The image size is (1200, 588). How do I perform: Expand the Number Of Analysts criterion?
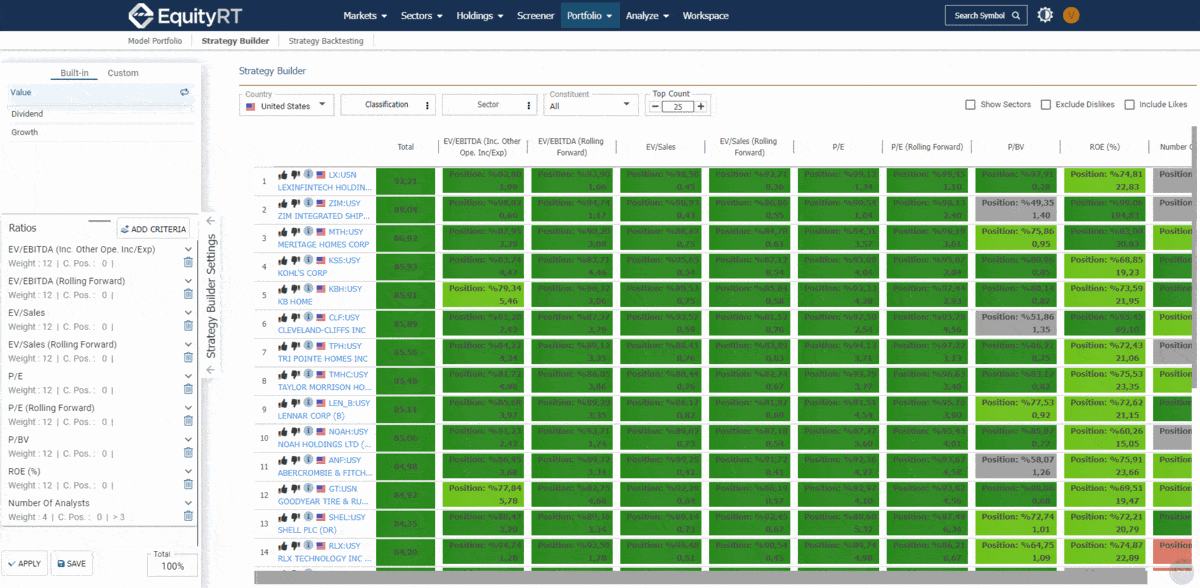pos(188,502)
